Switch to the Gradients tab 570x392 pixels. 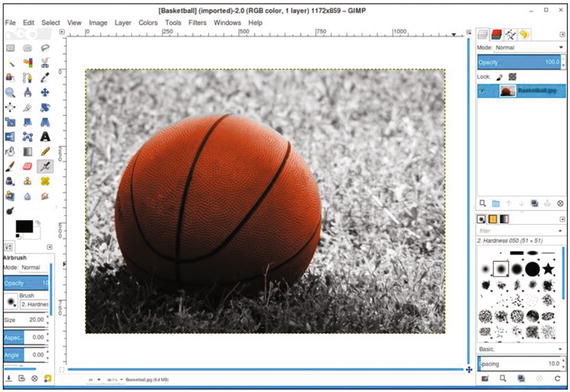pyautogui.click(x=504, y=219)
